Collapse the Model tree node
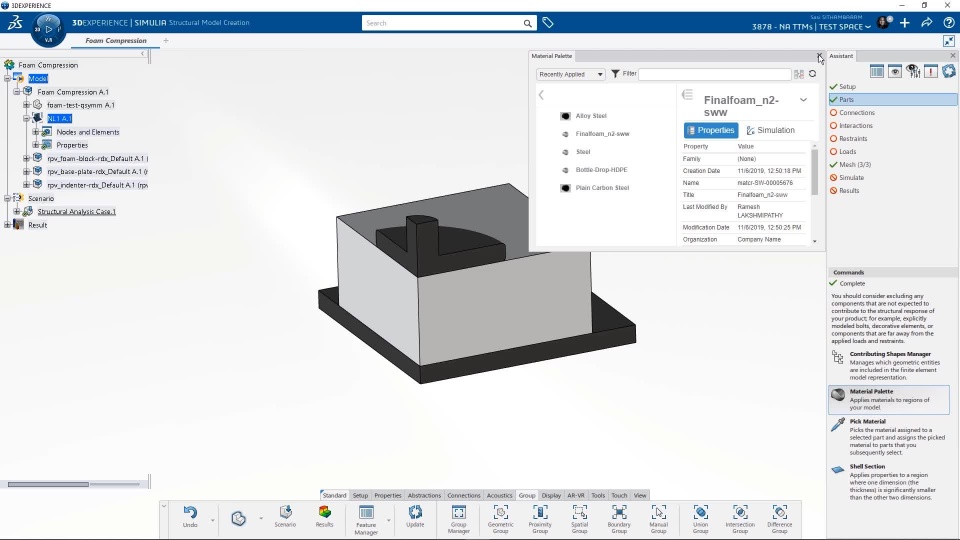Image resolution: width=960 pixels, height=540 pixels. tap(7, 78)
